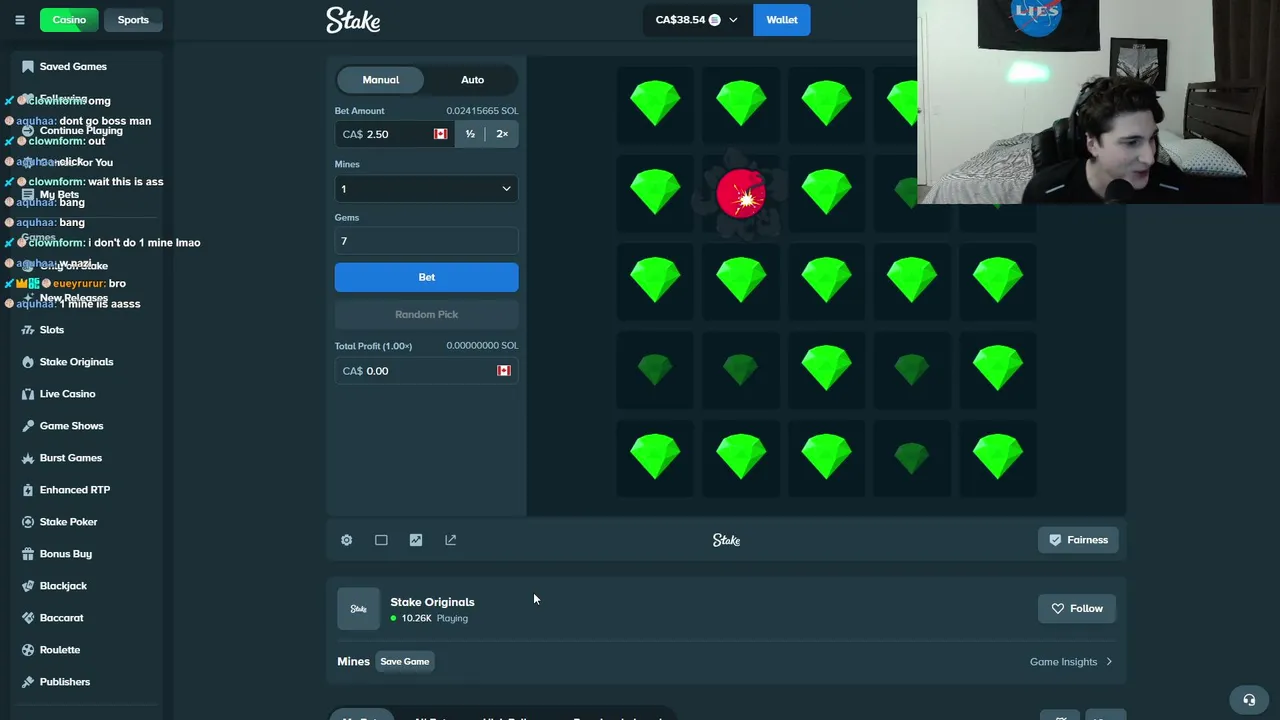Open Blackjack in the sidebar
This screenshot has height=720, width=1280.
pos(63,586)
